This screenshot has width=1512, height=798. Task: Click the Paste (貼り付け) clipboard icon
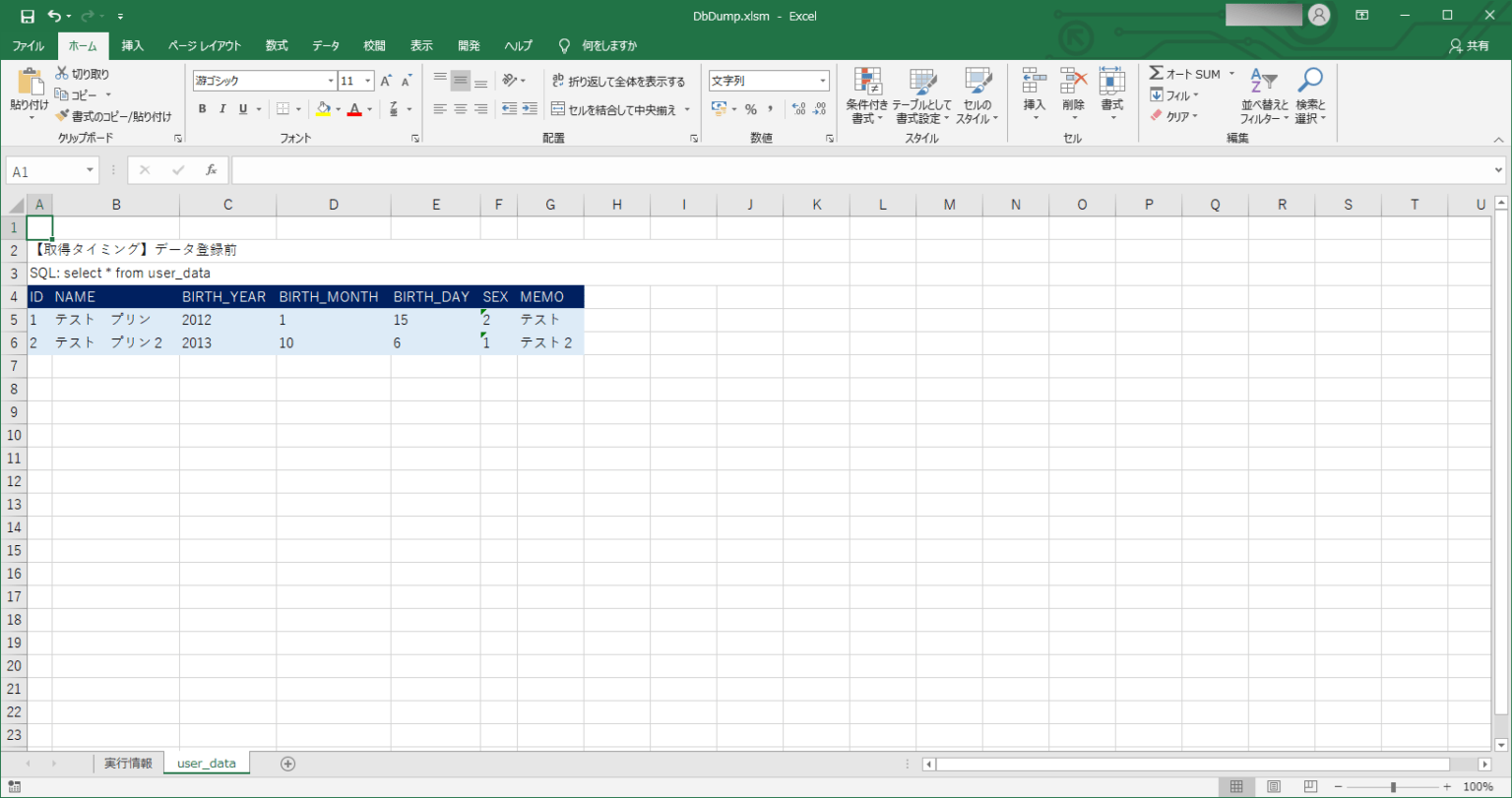[x=30, y=81]
